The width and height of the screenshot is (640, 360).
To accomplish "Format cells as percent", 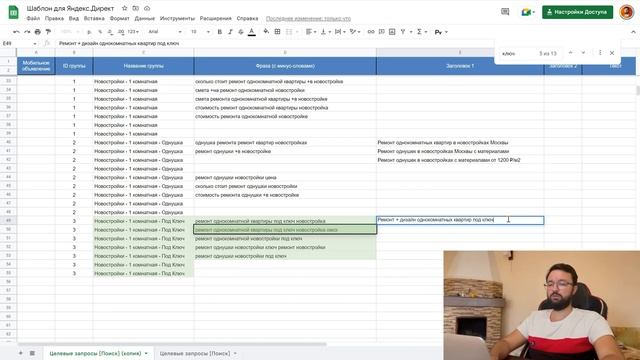I will click(x=100, y=32).
